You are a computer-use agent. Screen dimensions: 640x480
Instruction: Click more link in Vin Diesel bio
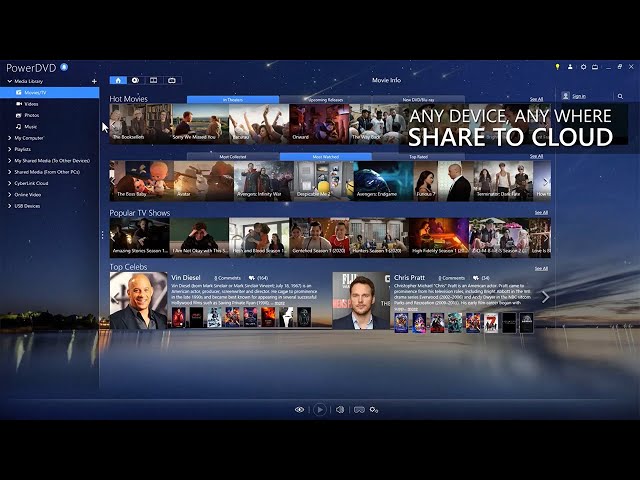(x=279, y=303)
